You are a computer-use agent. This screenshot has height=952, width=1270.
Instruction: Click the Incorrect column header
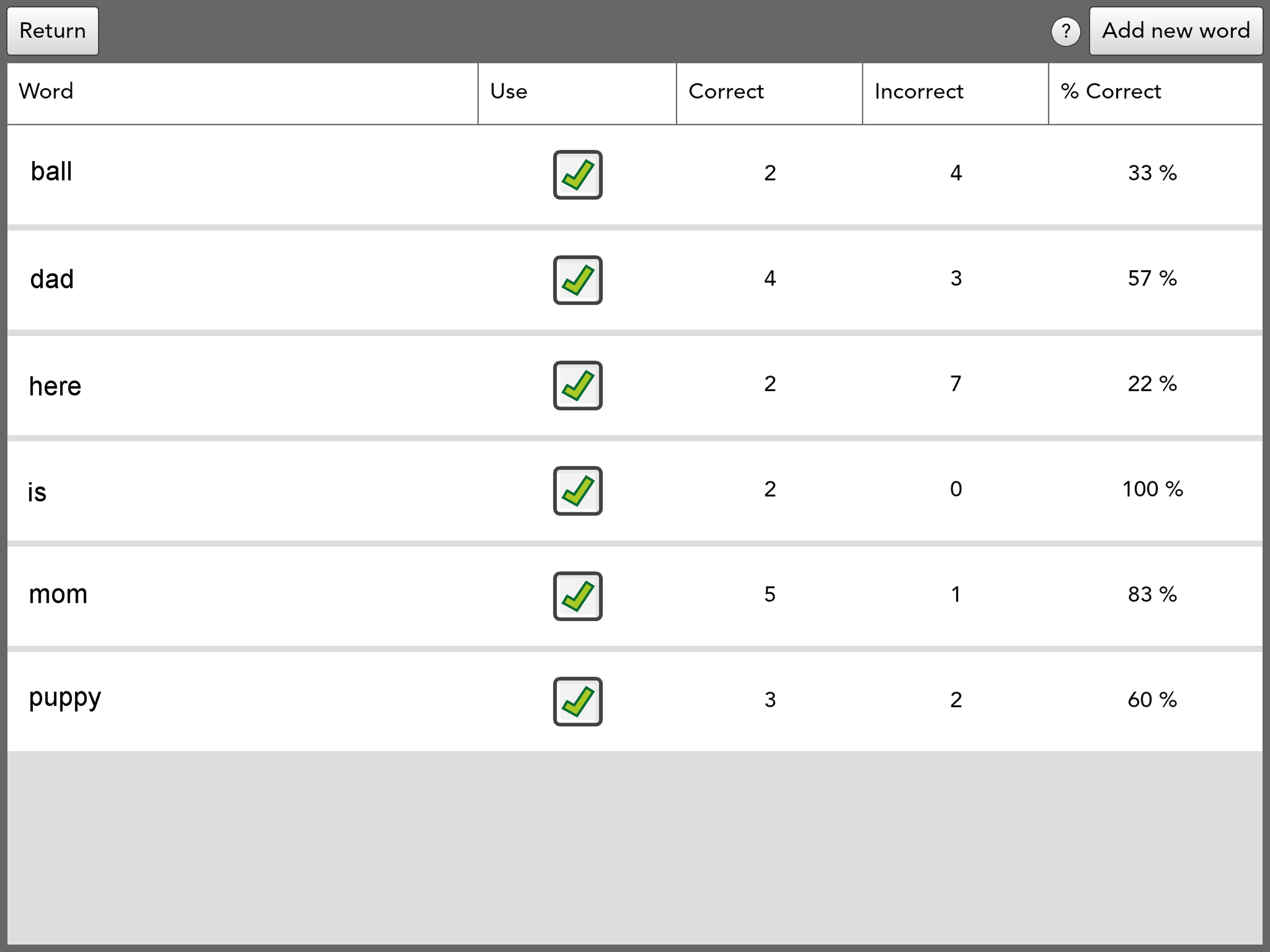click(x=955, y=93)
